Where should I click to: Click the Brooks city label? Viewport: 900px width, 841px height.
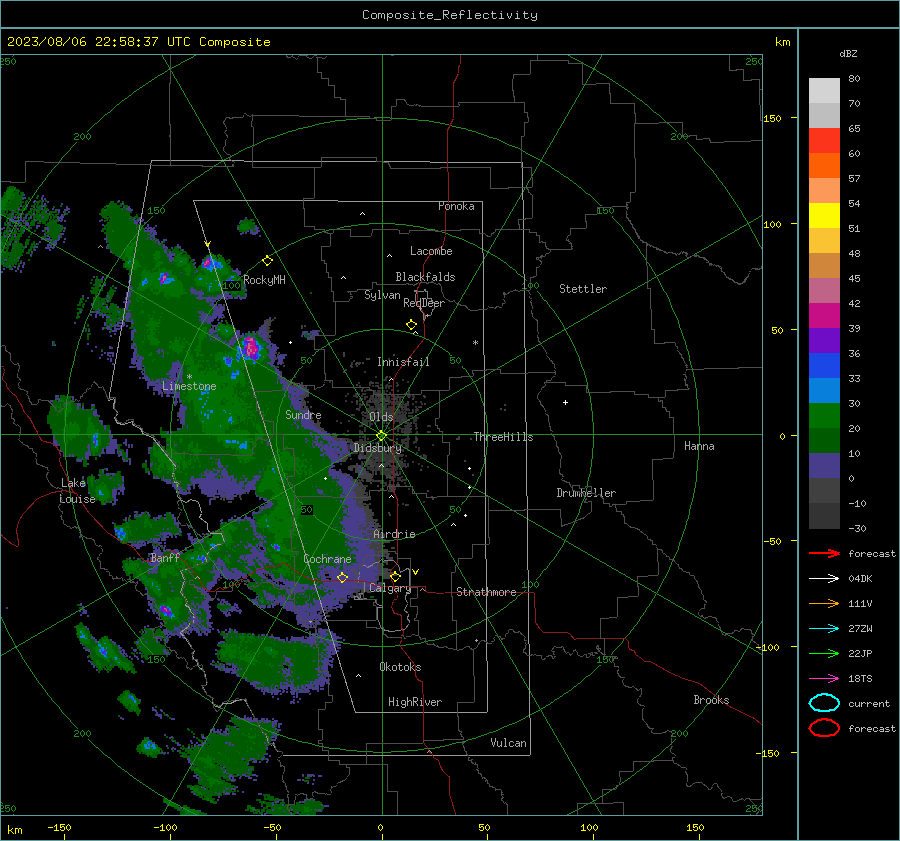(711, 700)
